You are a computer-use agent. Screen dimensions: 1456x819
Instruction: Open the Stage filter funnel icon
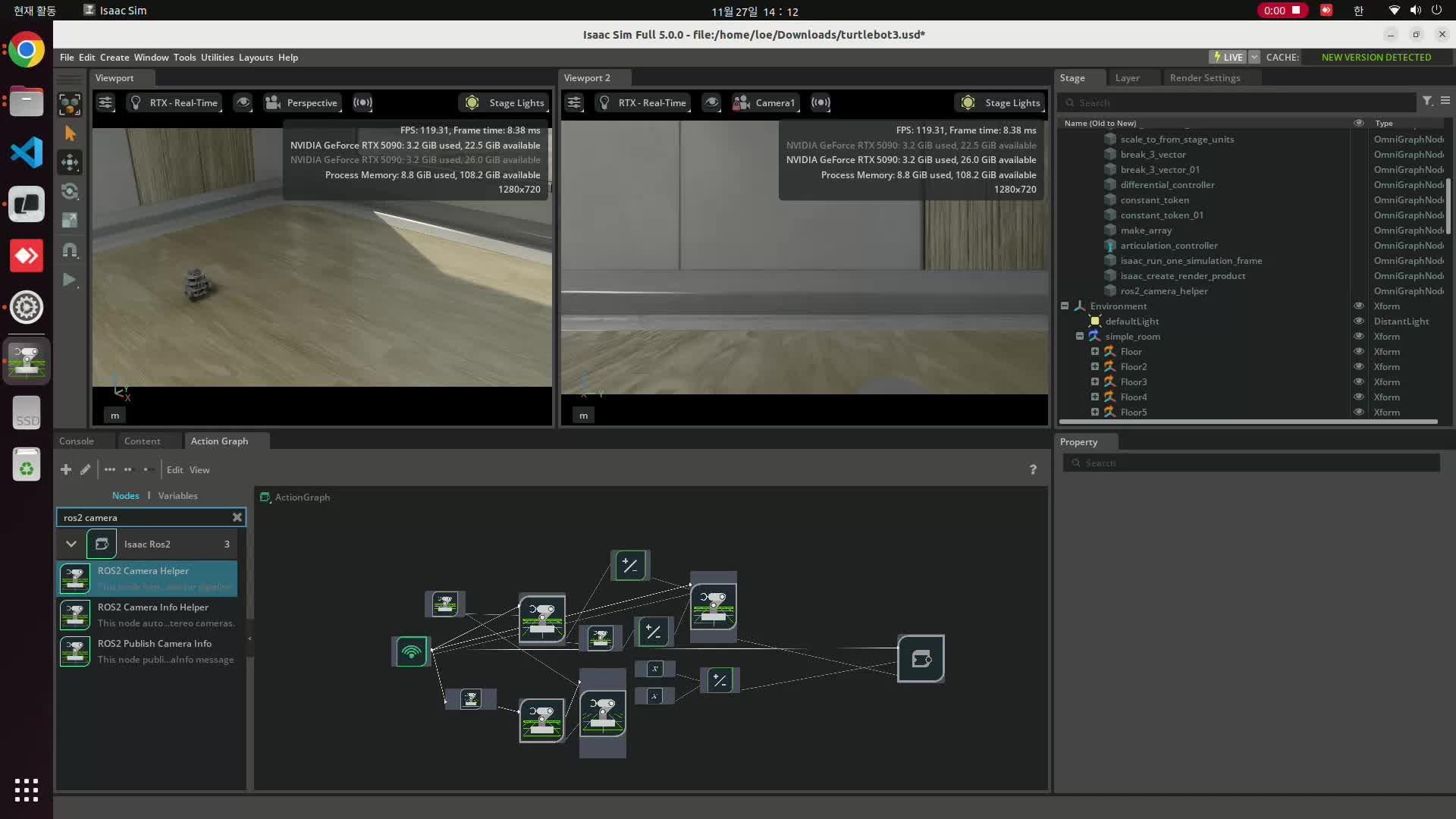click(x=1427, y=101)
